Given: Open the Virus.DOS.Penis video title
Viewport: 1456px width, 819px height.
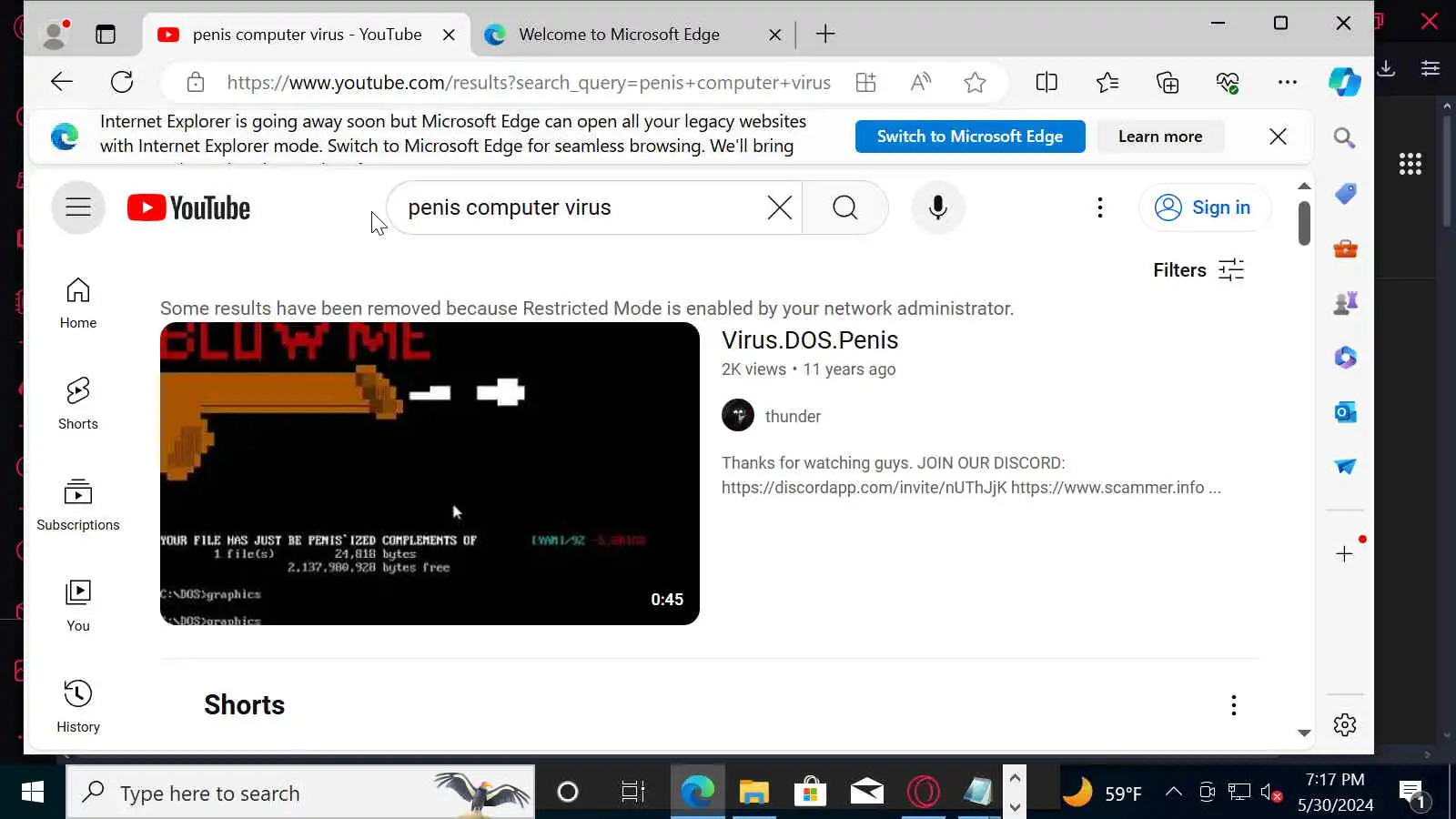Looking at the screenshot, I should pos(810,340).
